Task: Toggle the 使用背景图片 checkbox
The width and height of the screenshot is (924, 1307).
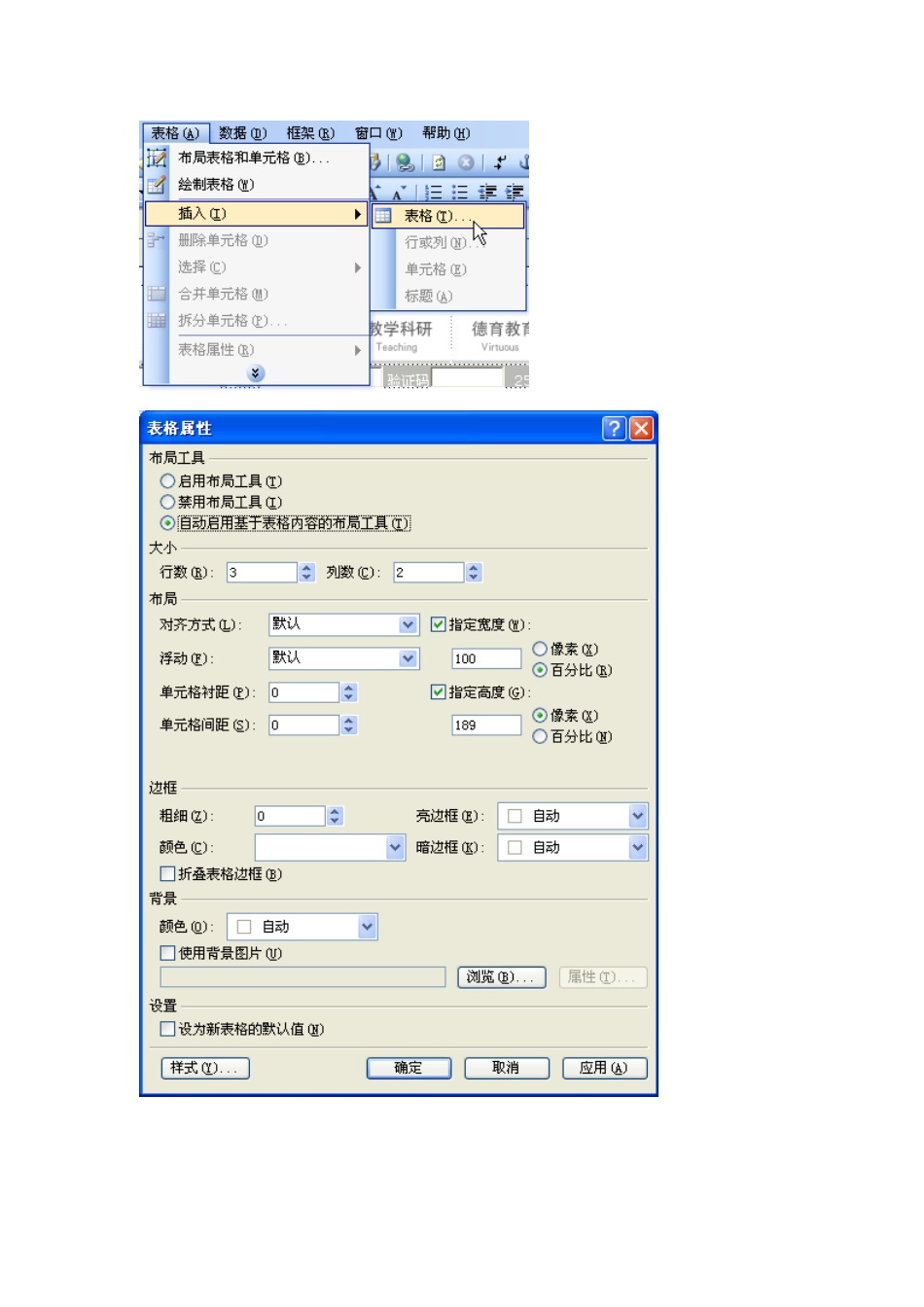Action: tap(167, 954)
